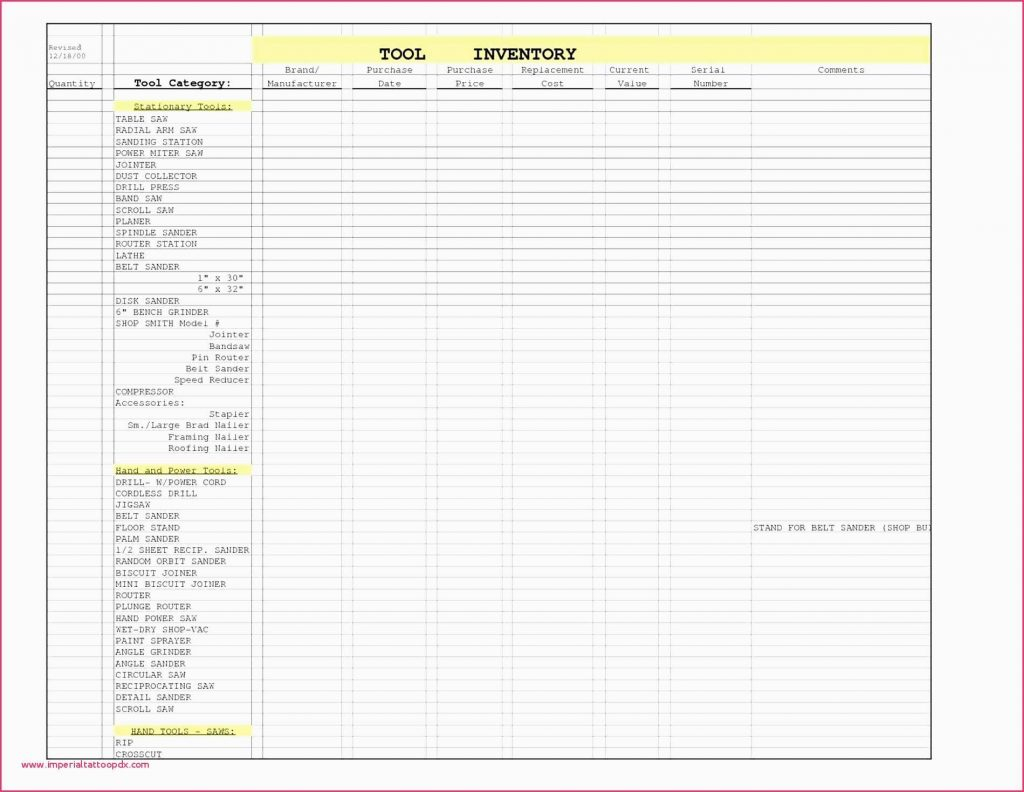Click the ROUTER STATION cell
Image resolution: width=1024 pixels, height=792 pixels.
click(x=156, y=244)
